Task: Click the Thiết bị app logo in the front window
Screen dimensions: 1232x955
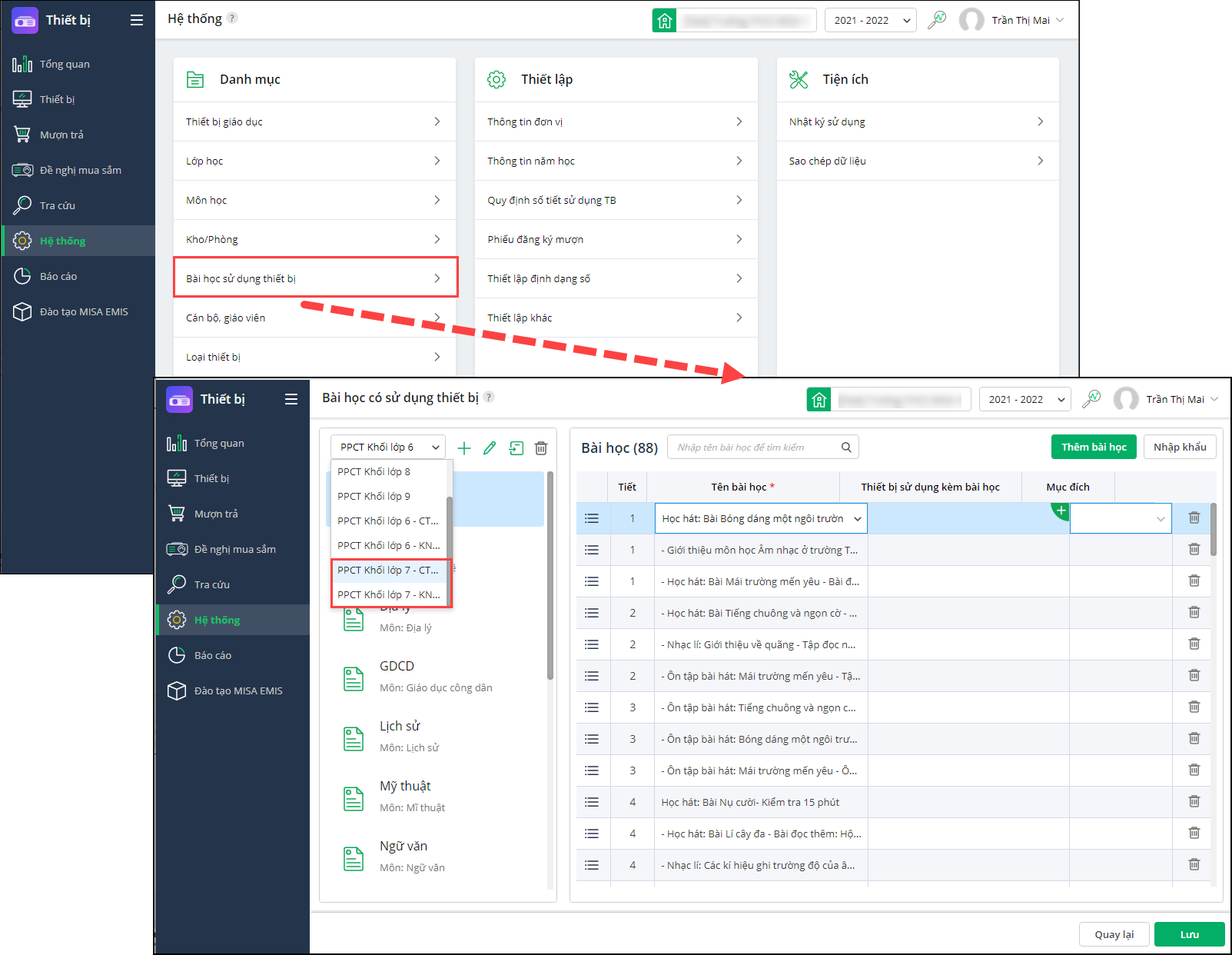Action: [x=180, y=399]
